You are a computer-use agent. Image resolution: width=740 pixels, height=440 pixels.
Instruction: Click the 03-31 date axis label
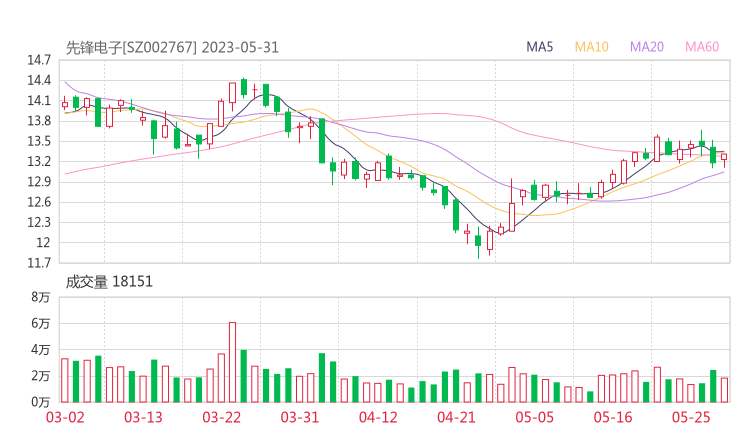(300, 417)
